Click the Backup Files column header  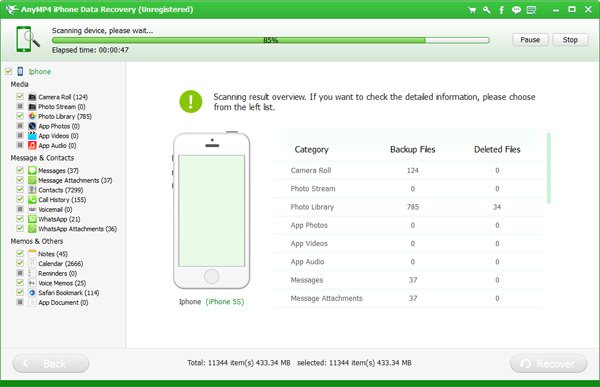[x=412, y=149]
